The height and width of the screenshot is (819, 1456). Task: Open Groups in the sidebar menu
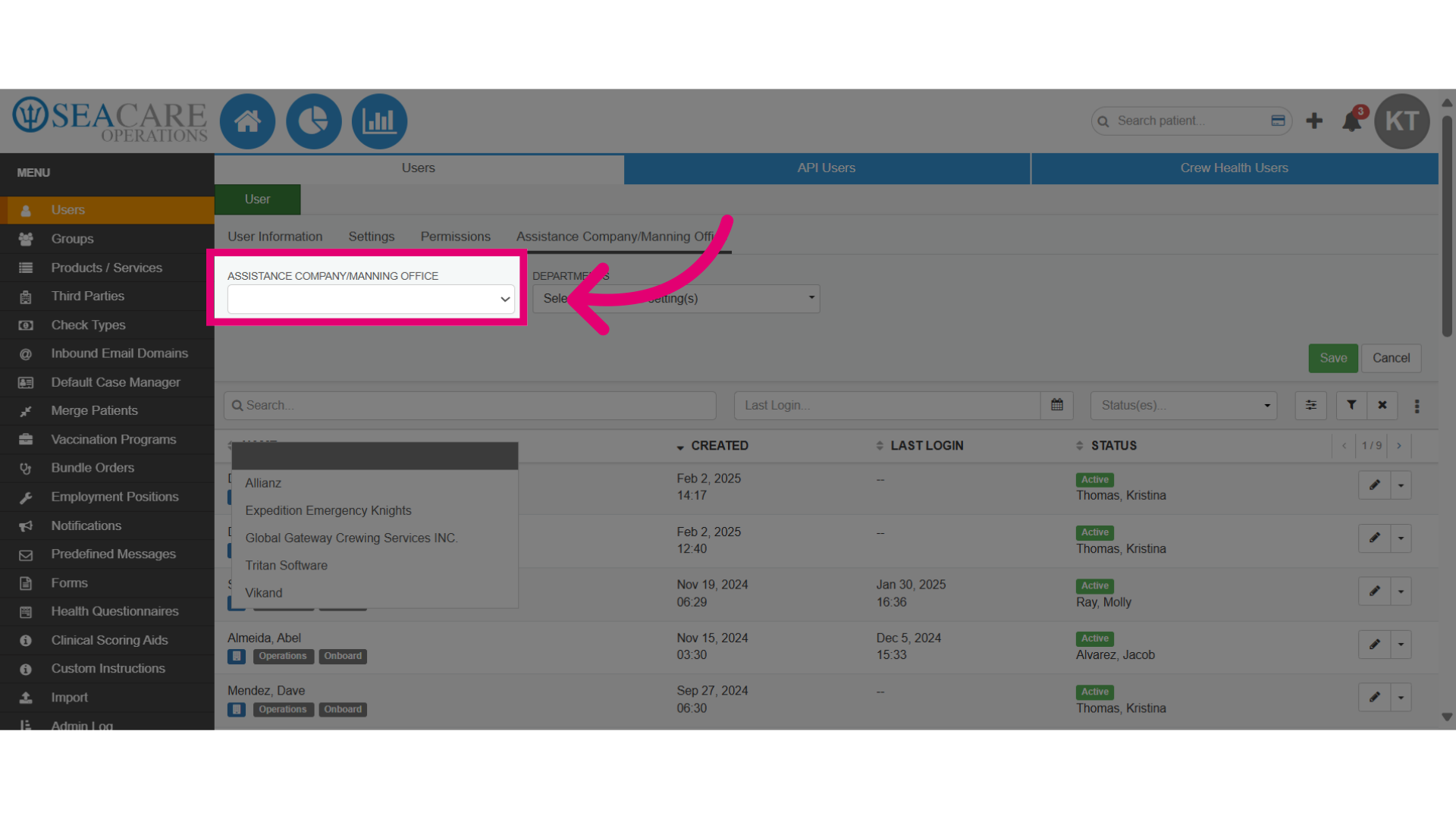(107, 239)
